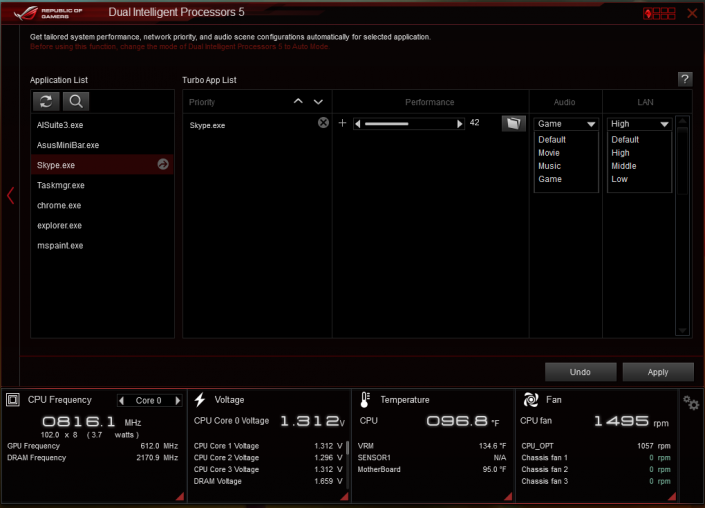This screenshot has width=705, height=508.
Task: Collapse panel with left red chevron
Action: click(10, 196)
